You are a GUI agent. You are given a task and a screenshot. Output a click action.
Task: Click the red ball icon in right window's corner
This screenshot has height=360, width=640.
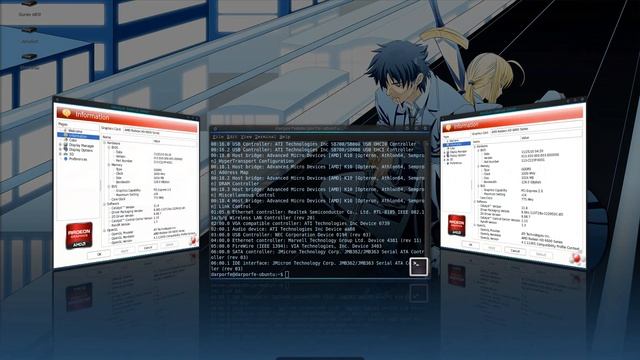click(x=576, y=258)
